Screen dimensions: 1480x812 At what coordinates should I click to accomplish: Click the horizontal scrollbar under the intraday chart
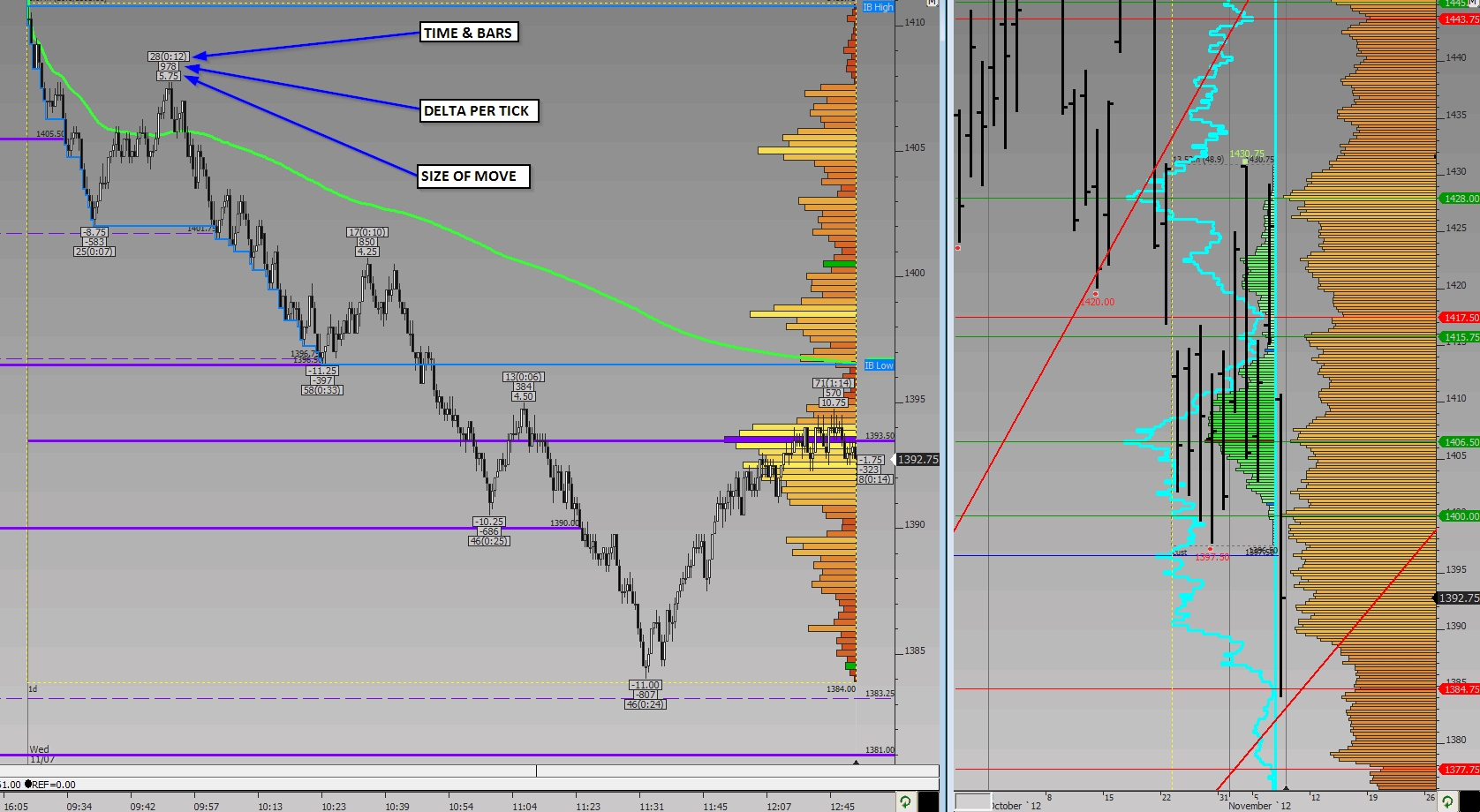click(x=470, y=771)
